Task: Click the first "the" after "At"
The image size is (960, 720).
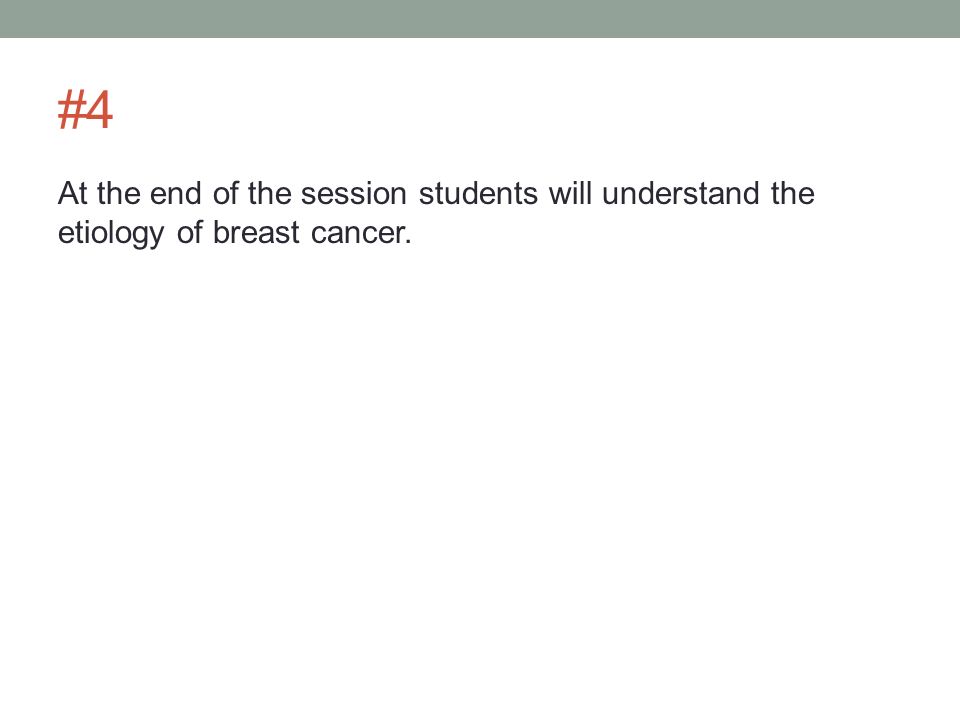Action: point(119,193)
